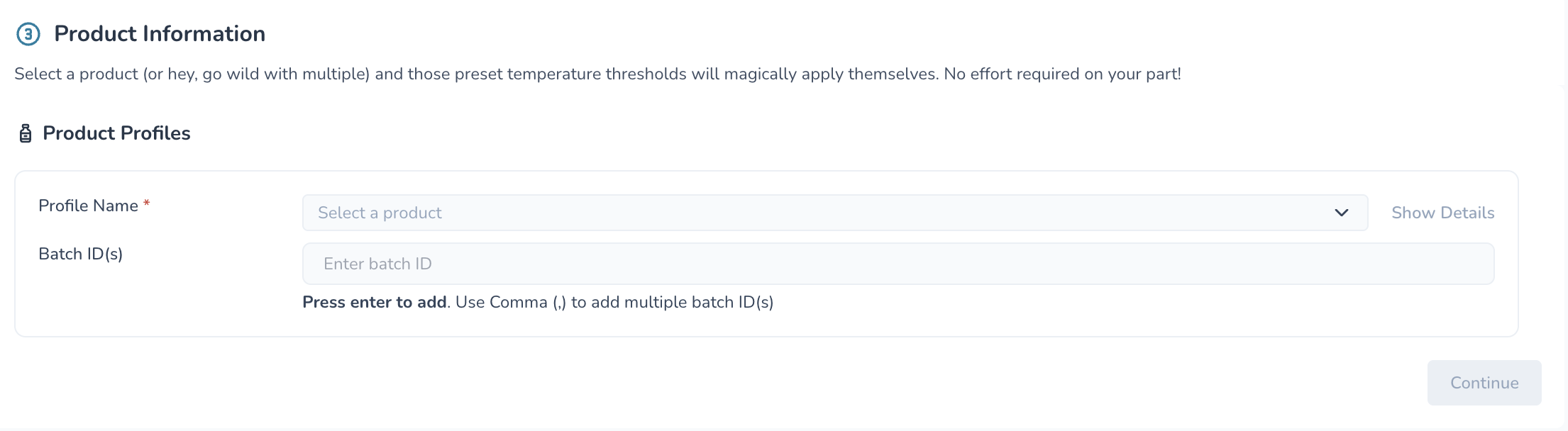Open the Select a product dropdown
This screenshot has height=431, width=1568.
pyautogui.click(x=835, y=213)
